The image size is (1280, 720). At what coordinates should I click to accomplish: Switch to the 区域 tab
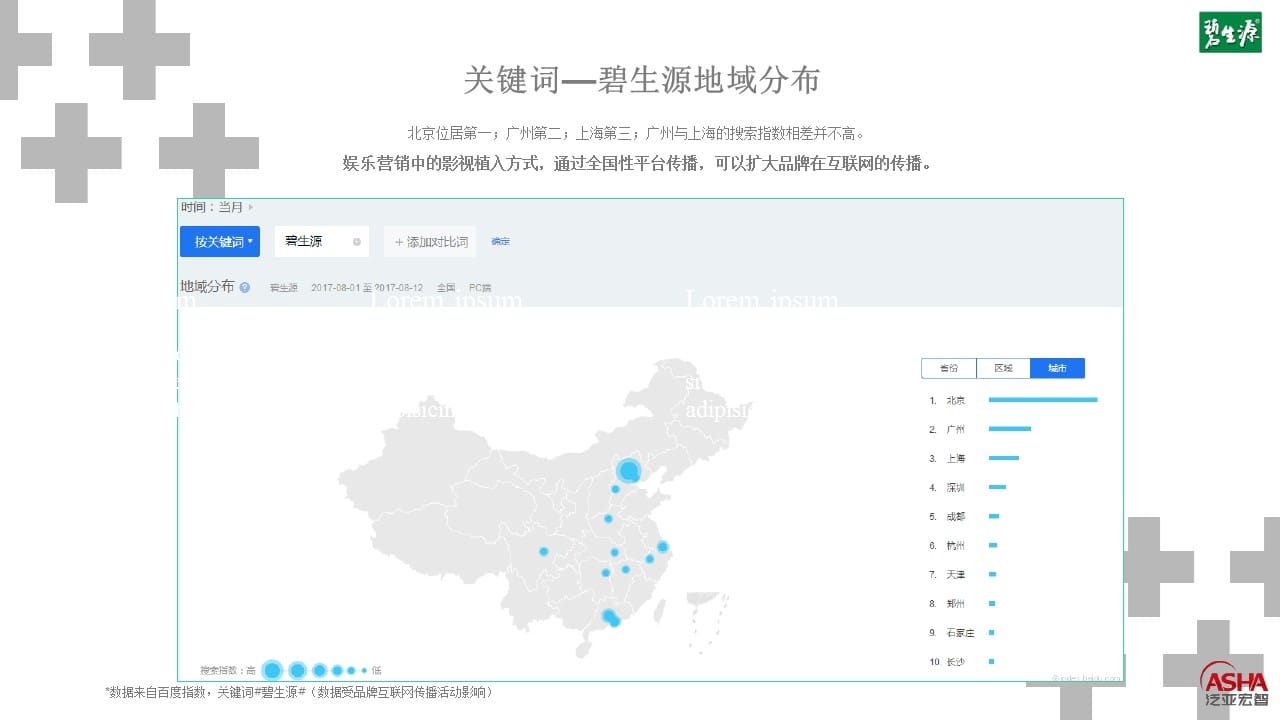[x=1003, y=368]
